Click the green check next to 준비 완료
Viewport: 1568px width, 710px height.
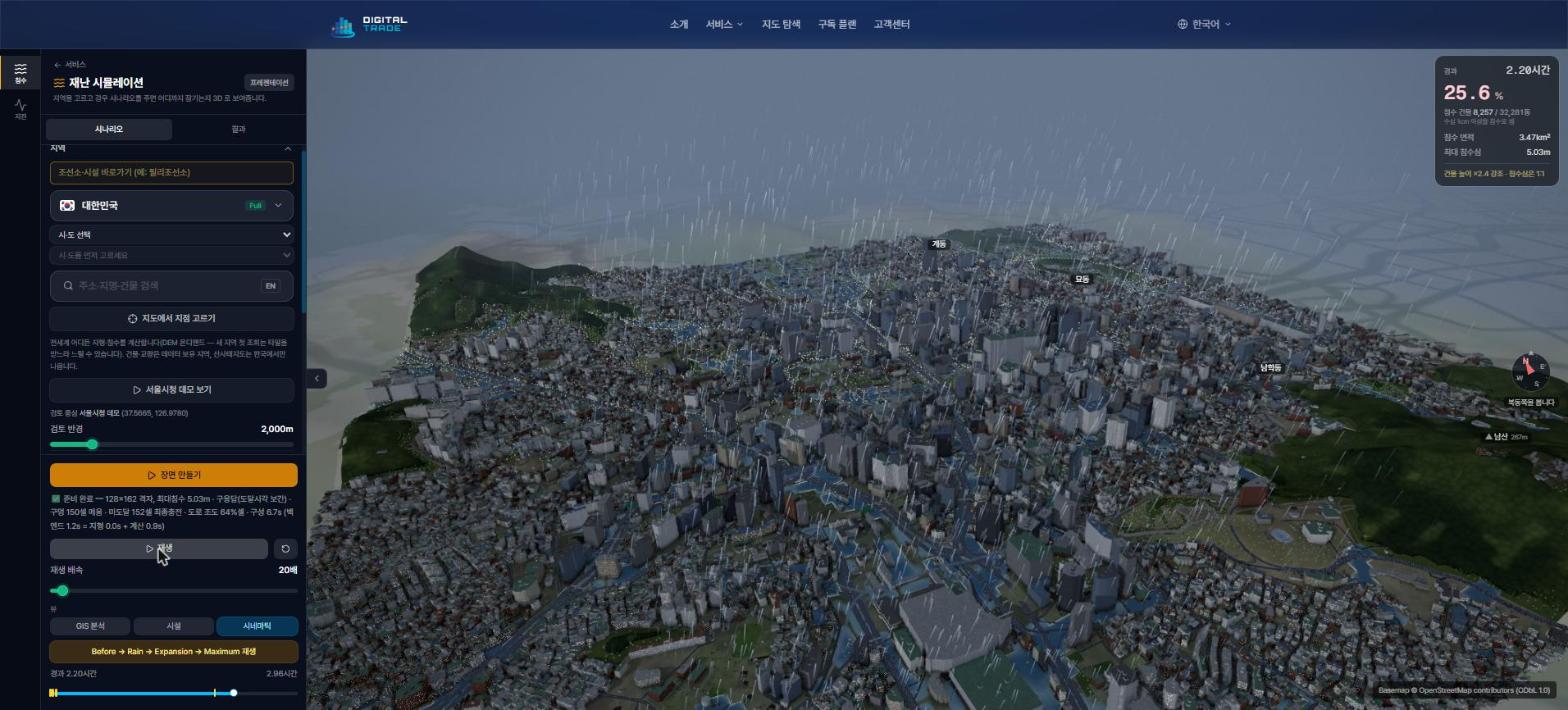[x=56, y=498]
